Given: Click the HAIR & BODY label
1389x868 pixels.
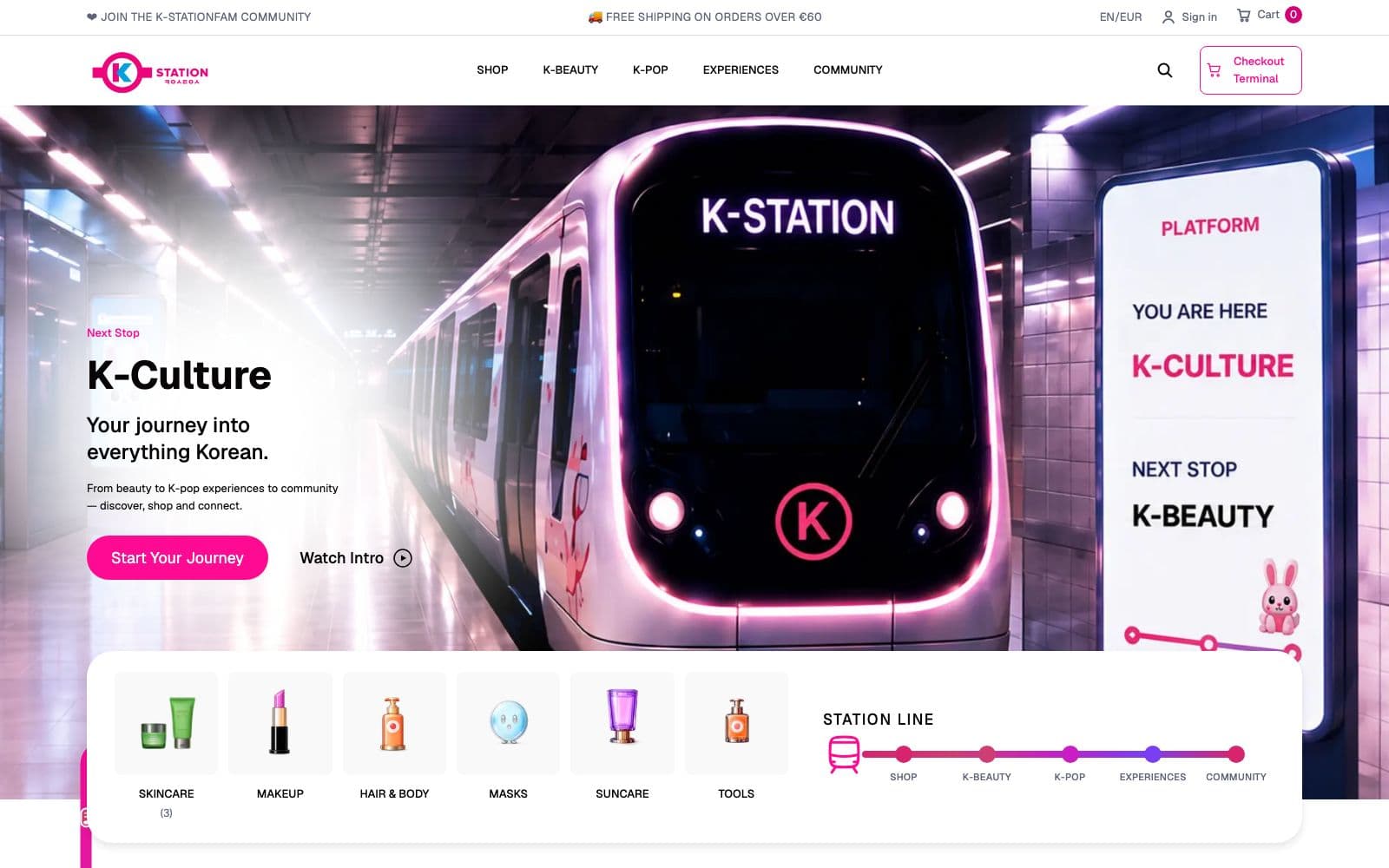Looking at the screenshot, I should 394,793.
